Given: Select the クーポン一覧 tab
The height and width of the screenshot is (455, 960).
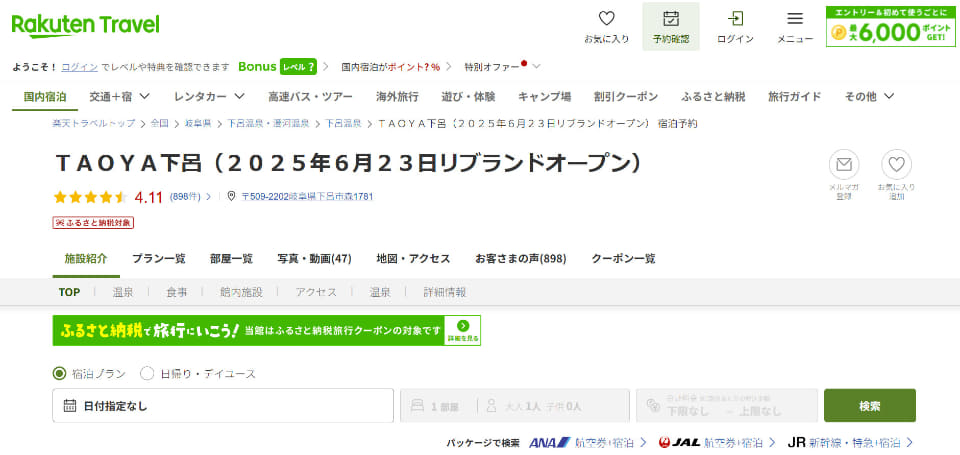Looking at the screenshot, I should click(x=623, y=259).
